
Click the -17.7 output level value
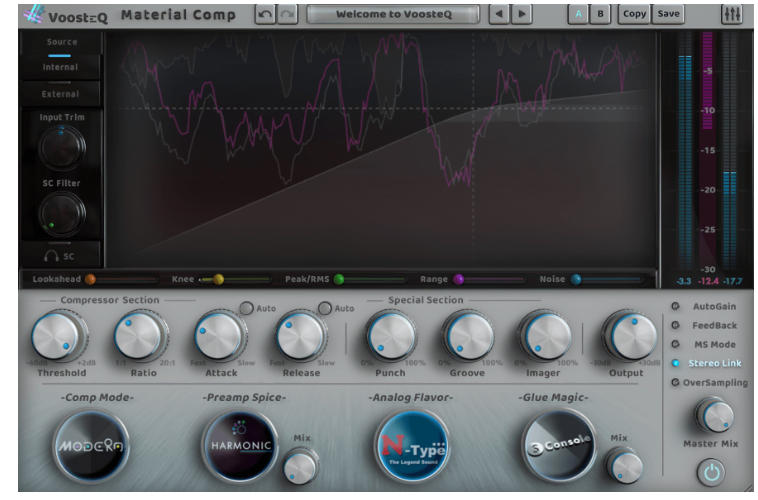click(x=732, y=281)
